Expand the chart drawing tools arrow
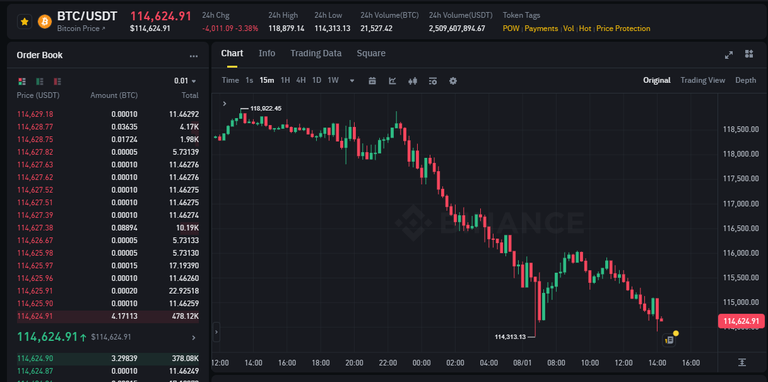Viewport: 768px width, 382px height. (x=224, y=103)
